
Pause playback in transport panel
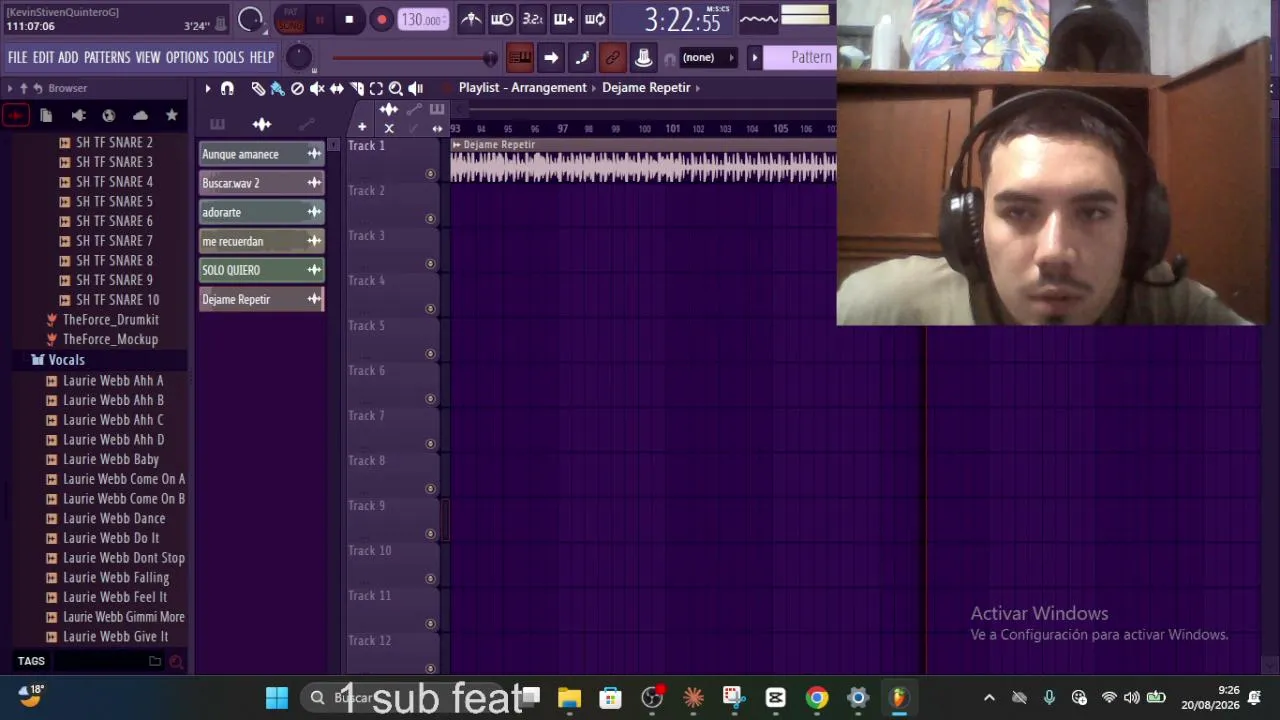point(319,19)
